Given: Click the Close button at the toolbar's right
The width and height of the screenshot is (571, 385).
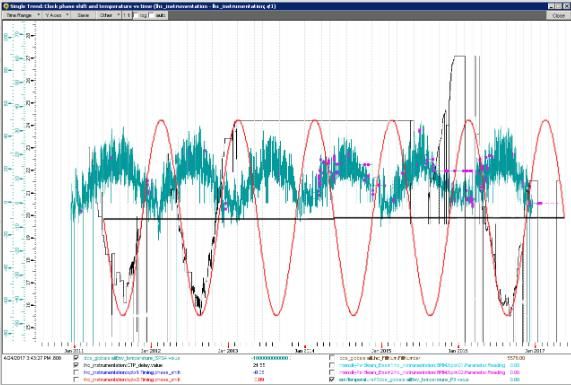Looking at the screenshot, I should 558,15.
